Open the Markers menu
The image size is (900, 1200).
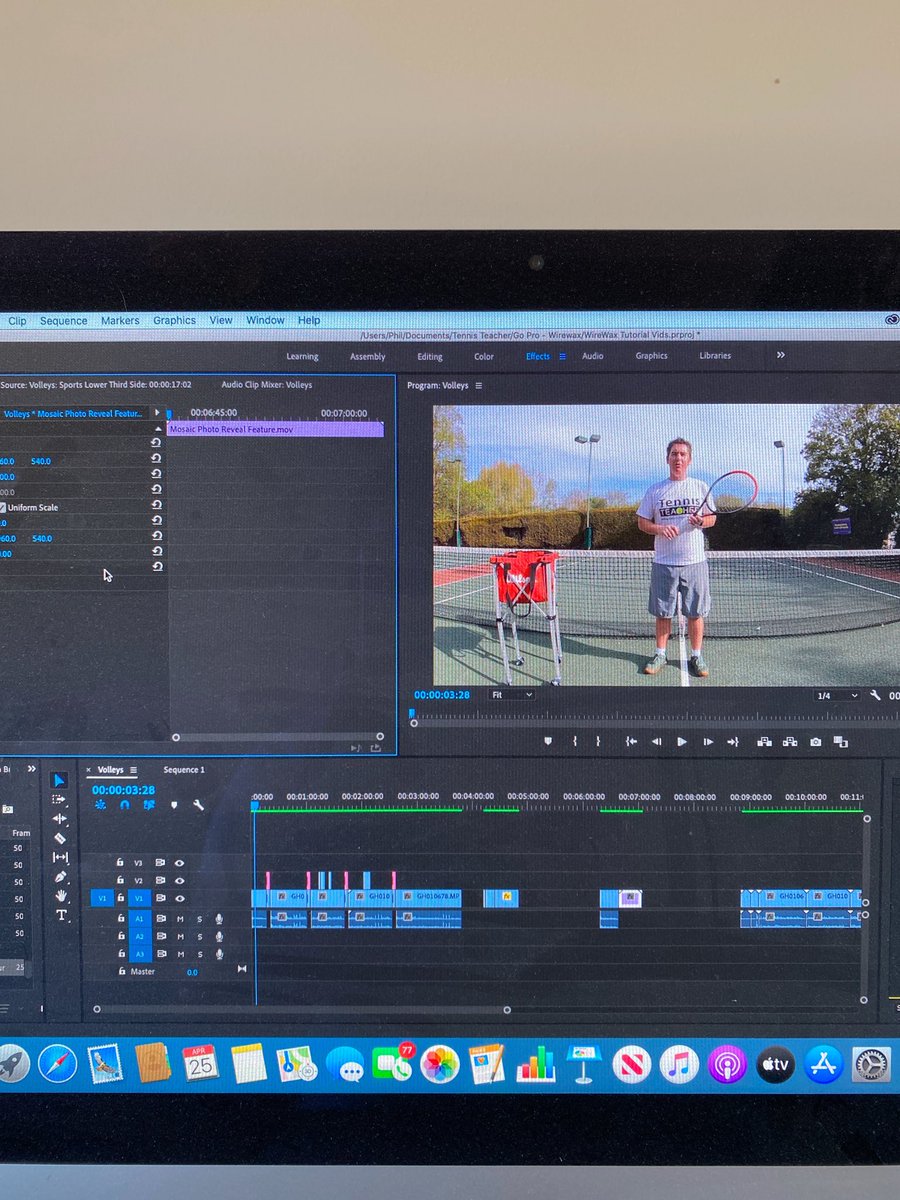pyautogui.click(x=120, y=321)
